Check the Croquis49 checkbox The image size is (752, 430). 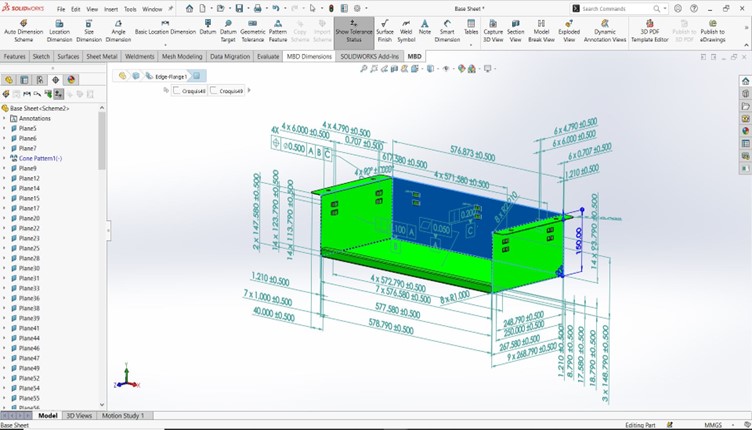[x=214, y=91]
